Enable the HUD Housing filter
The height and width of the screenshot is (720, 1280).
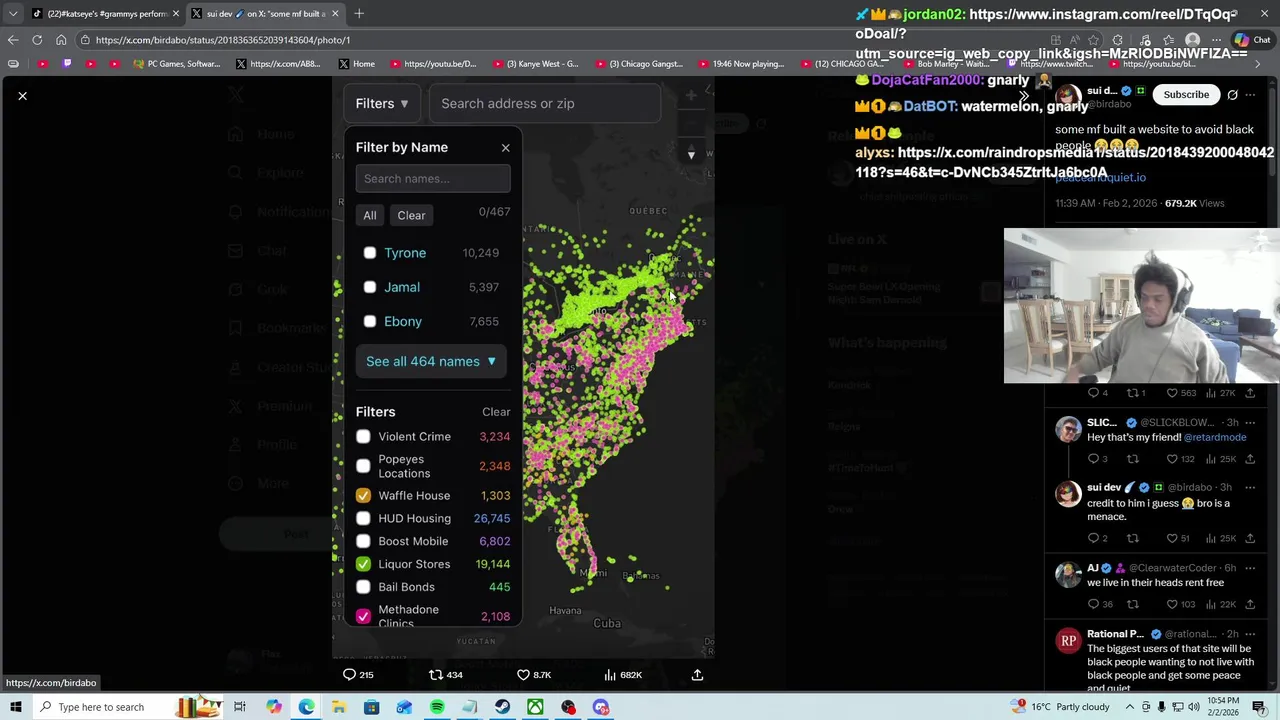point(363,518)
